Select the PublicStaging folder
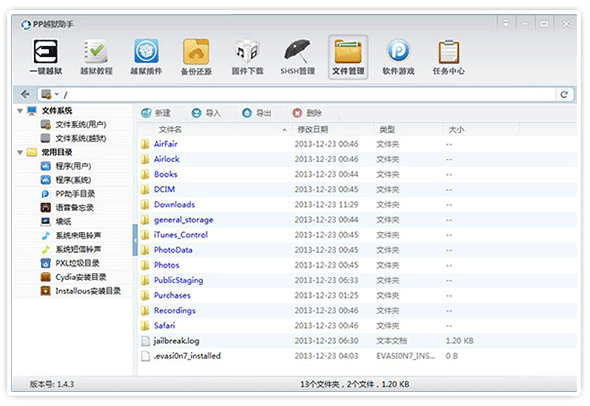This screenshot has height=406, width=590. coord(178,280)
